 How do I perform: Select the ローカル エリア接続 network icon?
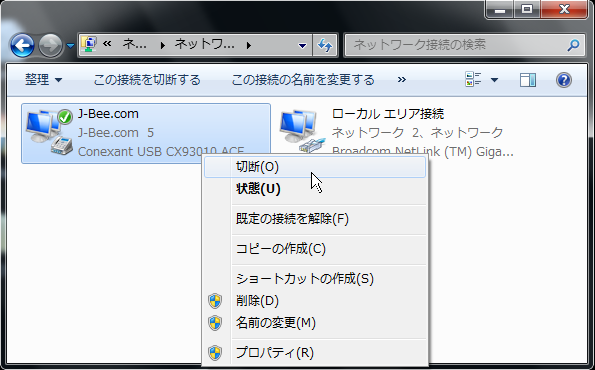point(302,132)
